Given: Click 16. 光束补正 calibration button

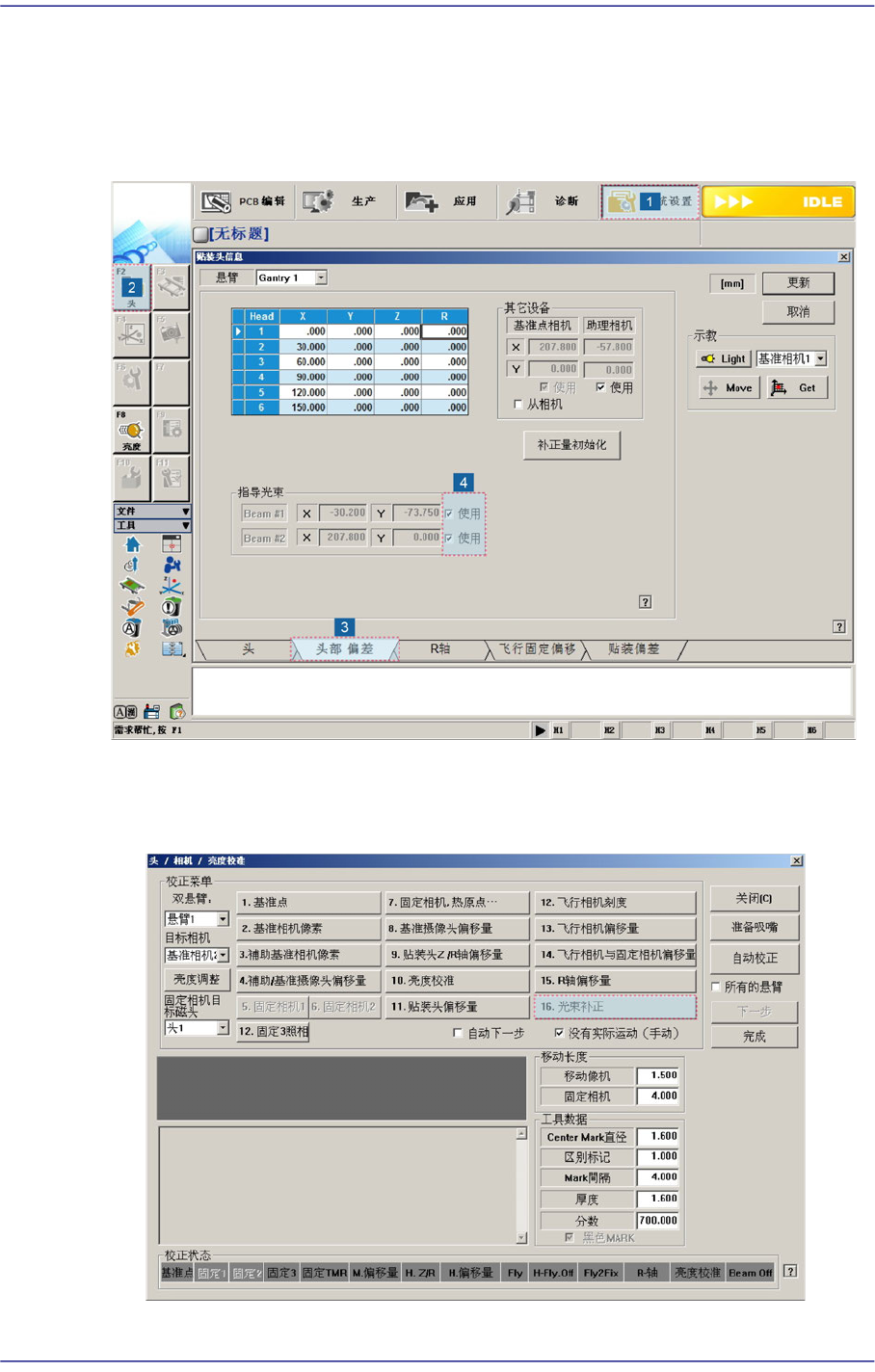Looking at the screenshot, I should (615, 1007).
